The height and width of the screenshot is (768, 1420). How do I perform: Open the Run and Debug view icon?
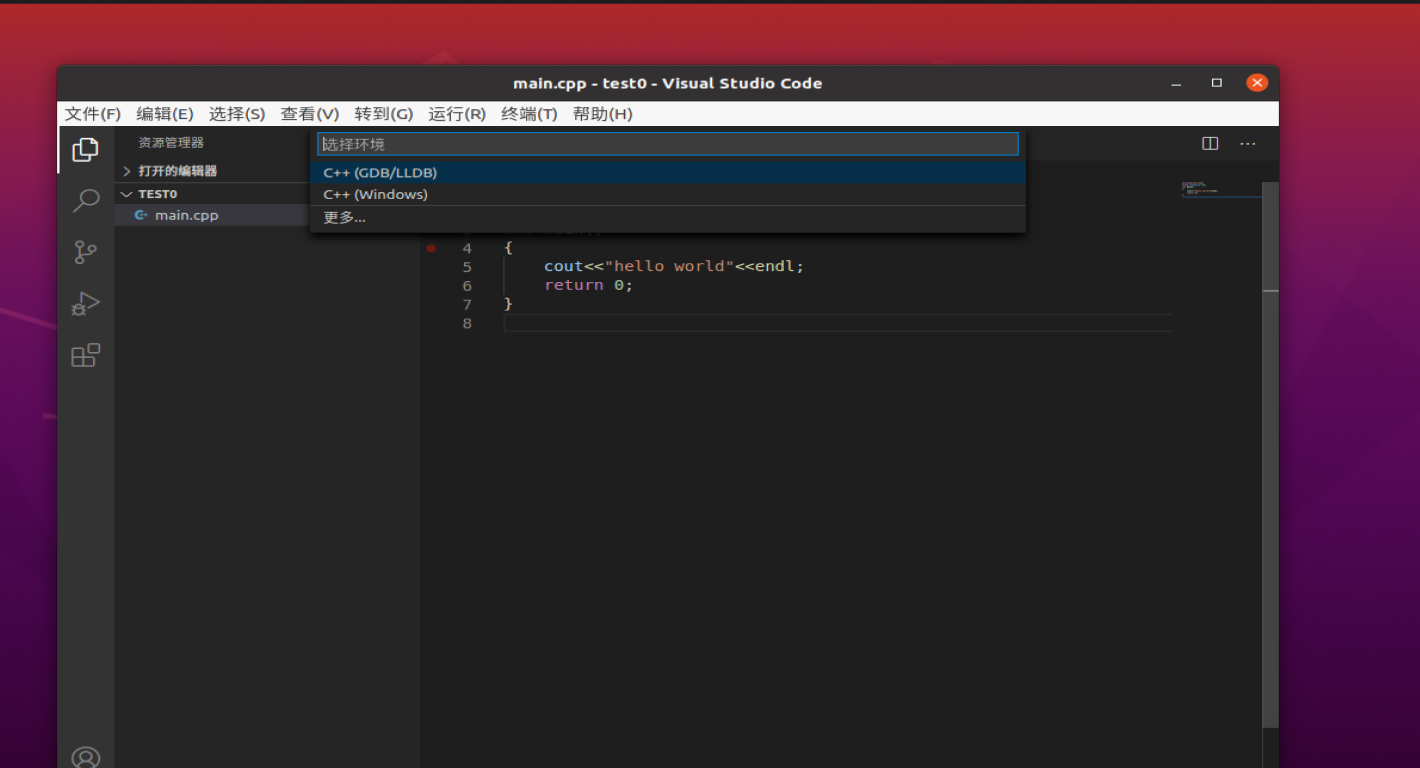(86, 304)
